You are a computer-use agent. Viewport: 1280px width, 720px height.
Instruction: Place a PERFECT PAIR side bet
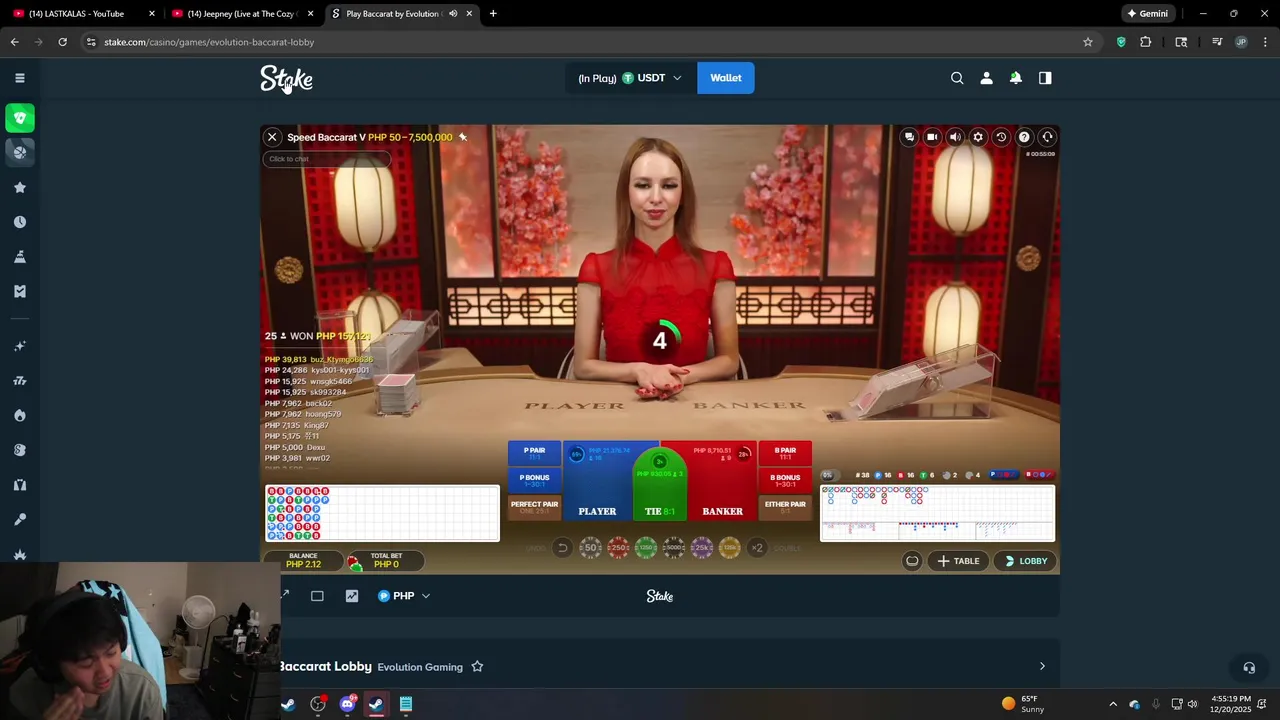click(534, 507)
